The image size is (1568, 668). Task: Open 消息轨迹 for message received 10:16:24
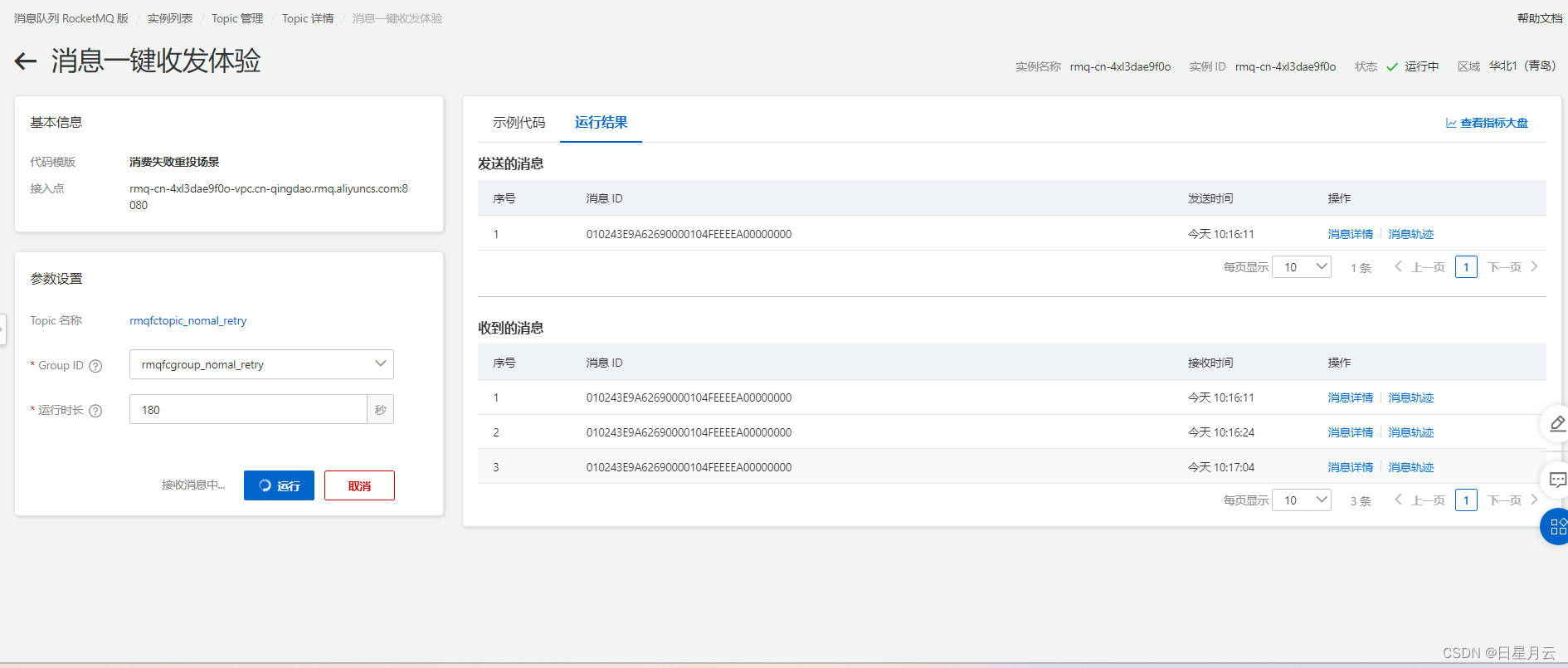click(1411, 432)
